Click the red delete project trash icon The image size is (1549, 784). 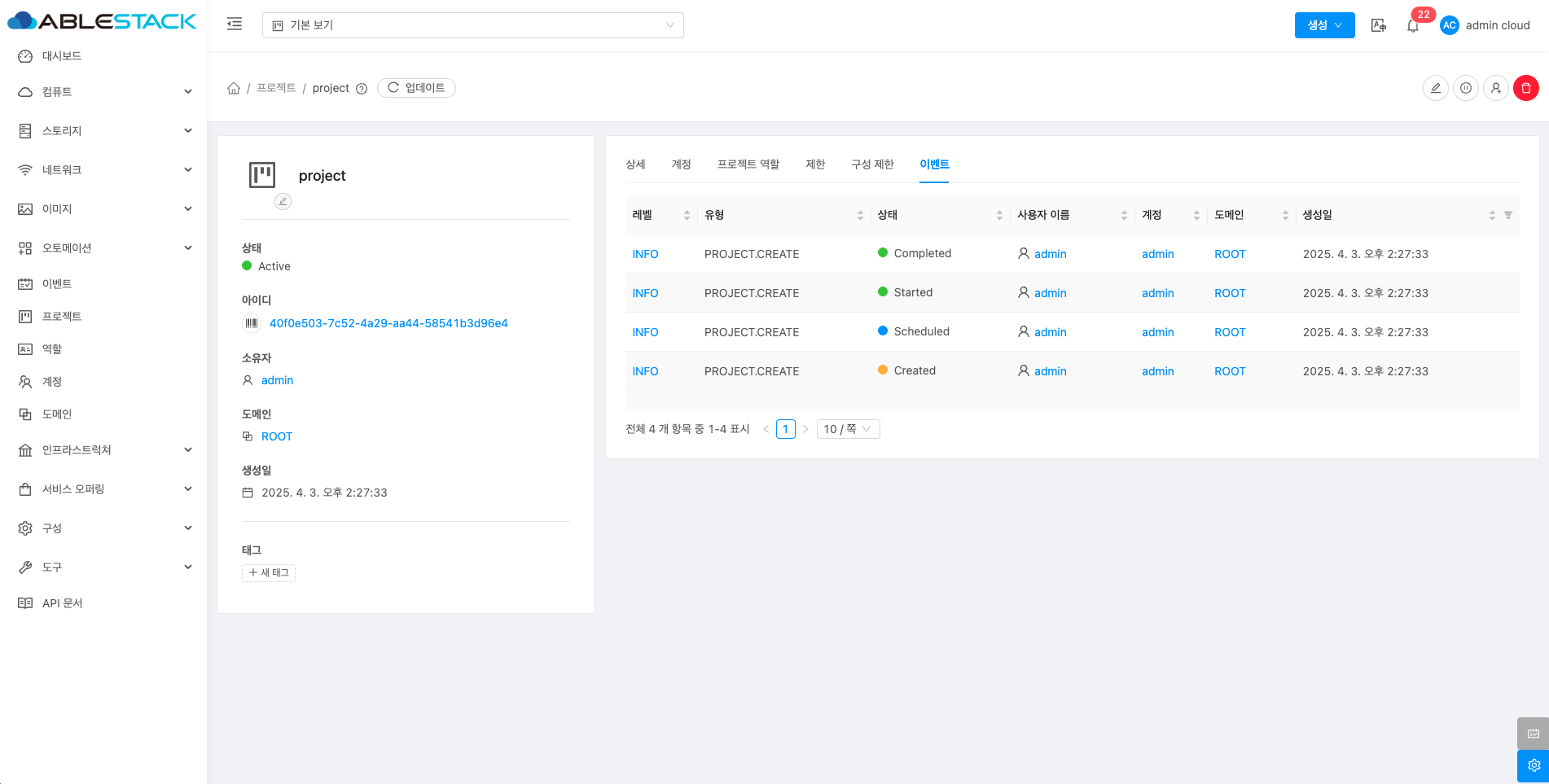pos(1525,88)
